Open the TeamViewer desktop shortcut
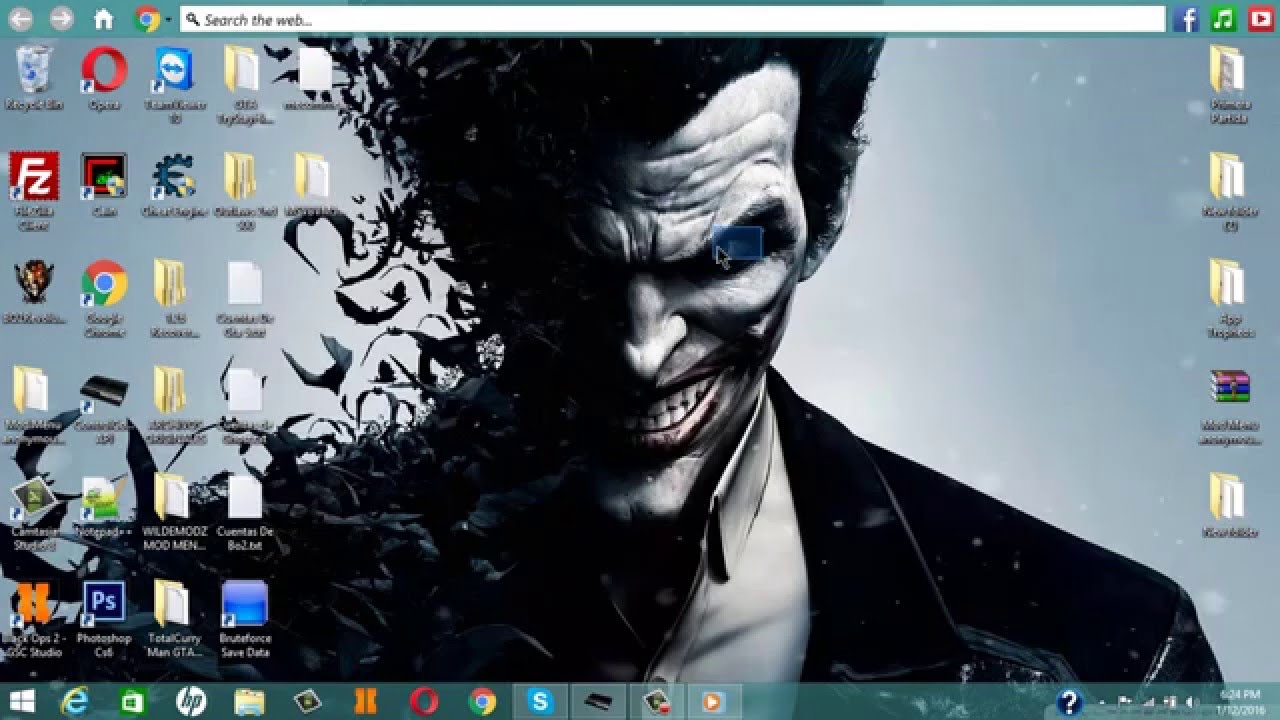1280x720 pixels. point(175,84)
